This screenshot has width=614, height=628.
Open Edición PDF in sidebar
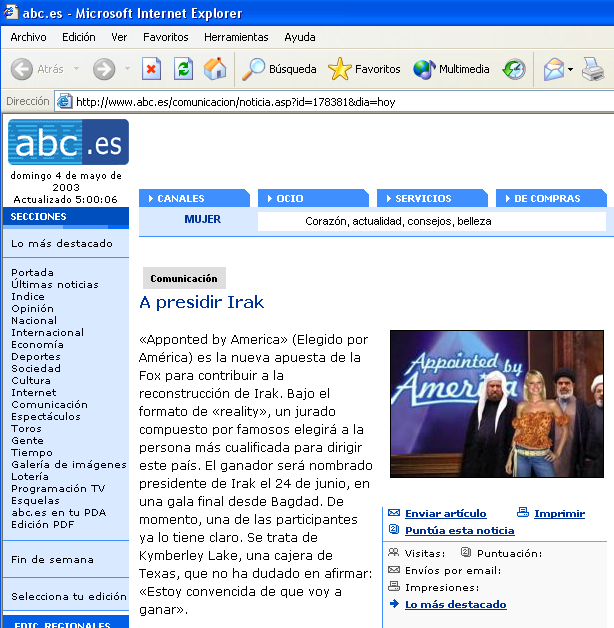click(43, 525)
